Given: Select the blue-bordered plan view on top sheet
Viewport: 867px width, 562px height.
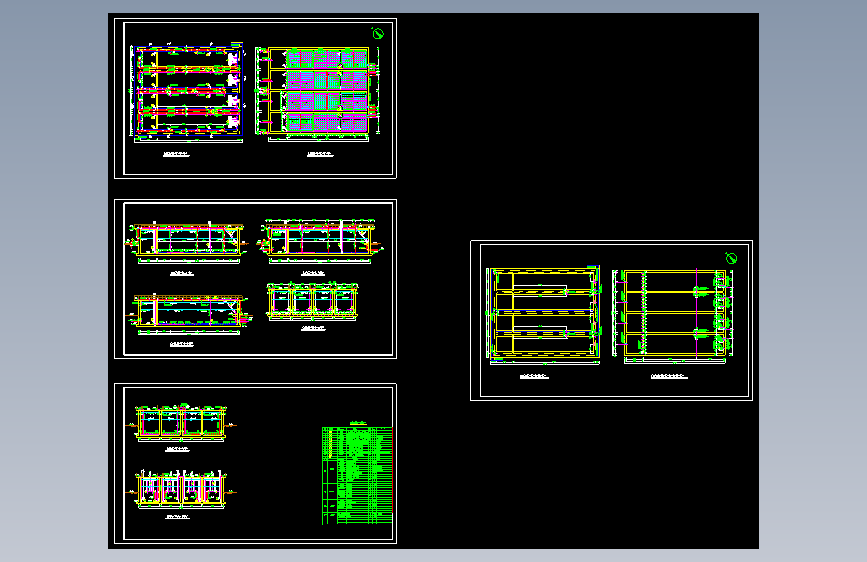Looking at the screenshot, I should (187, 92).
